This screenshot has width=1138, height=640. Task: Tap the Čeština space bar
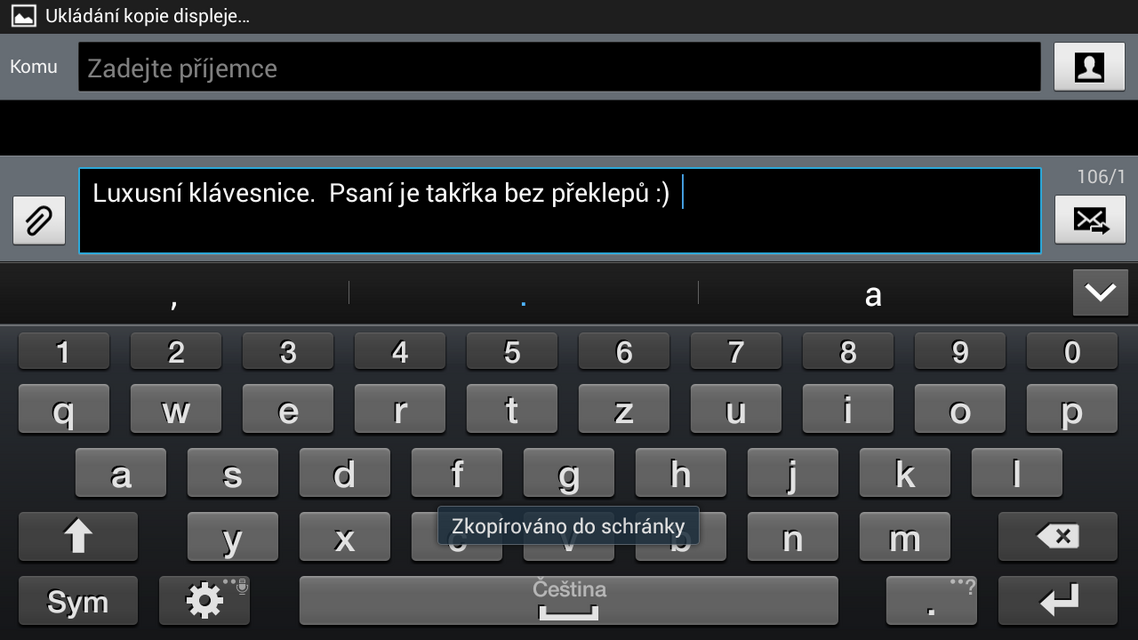[568, 600]
